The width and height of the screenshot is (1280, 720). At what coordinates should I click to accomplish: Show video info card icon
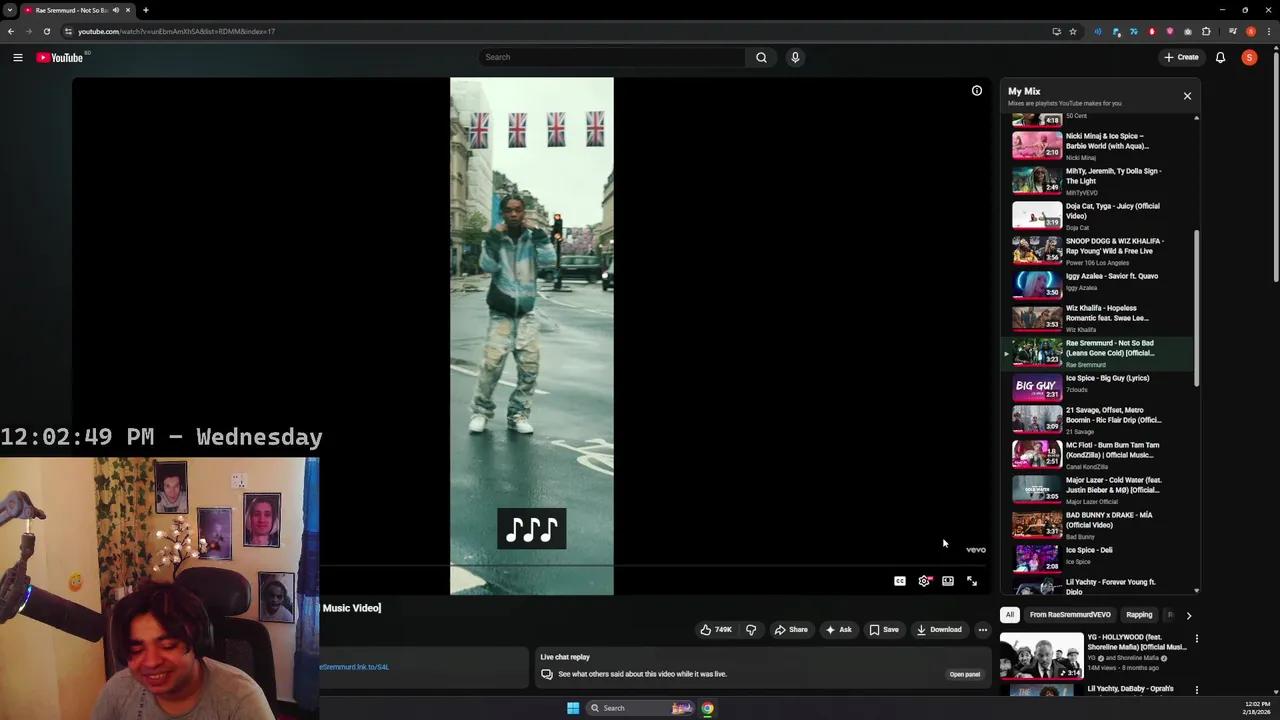(x=977, y=91)
